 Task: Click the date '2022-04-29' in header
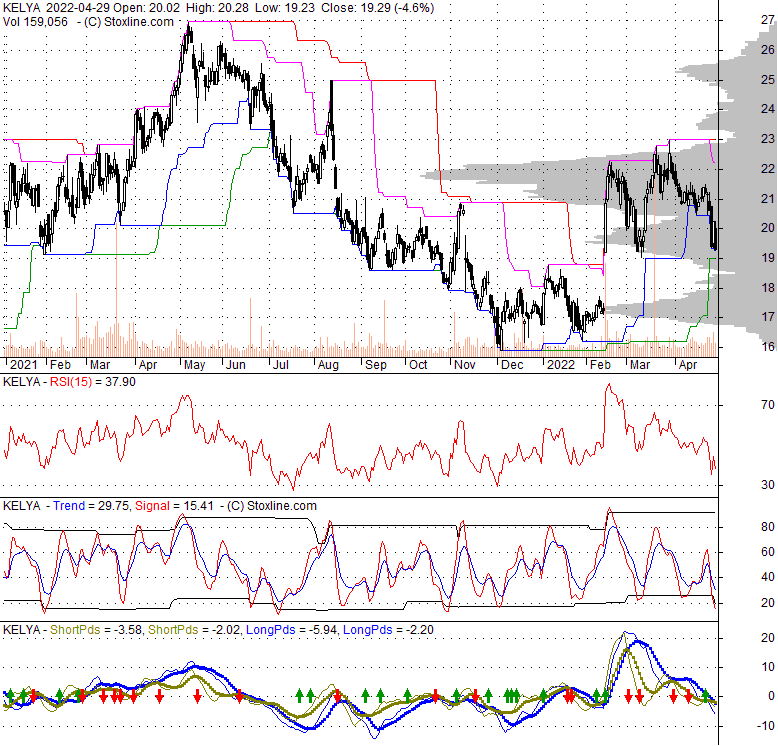[x=76, y=8]
